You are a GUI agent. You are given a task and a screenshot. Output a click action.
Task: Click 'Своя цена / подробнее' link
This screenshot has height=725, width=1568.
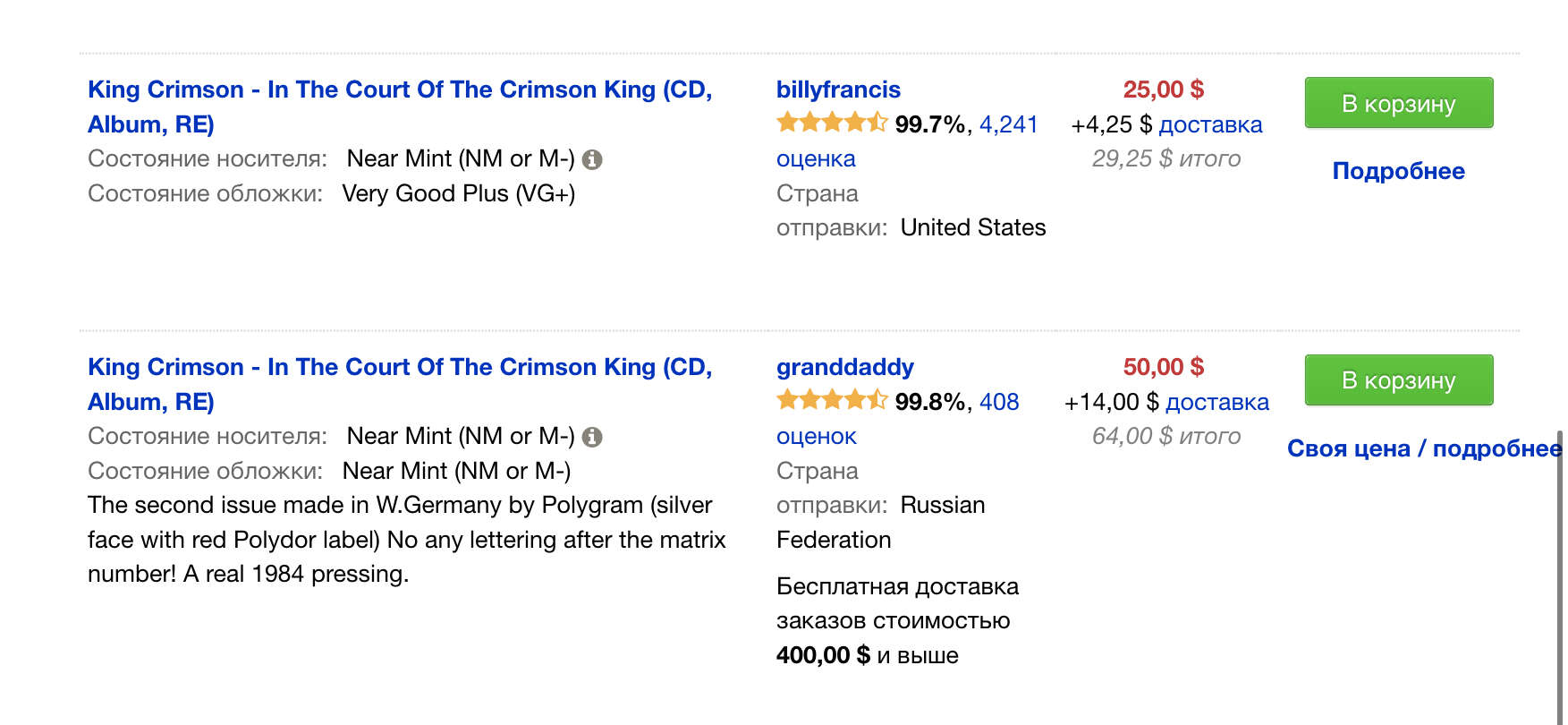point(1424,448)
